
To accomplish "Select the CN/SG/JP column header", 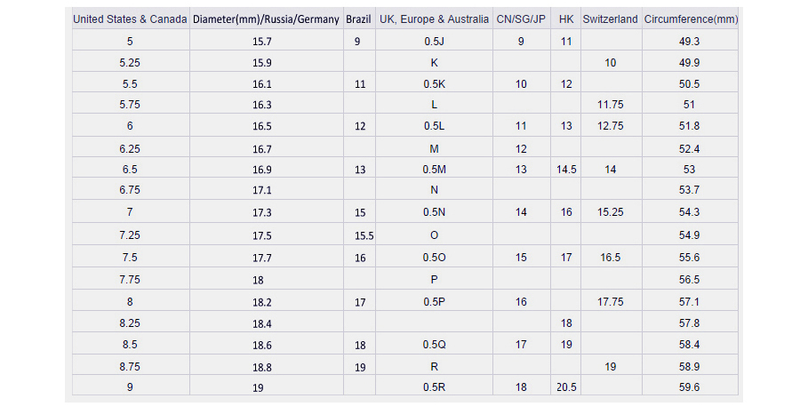I will pos(520,19).
